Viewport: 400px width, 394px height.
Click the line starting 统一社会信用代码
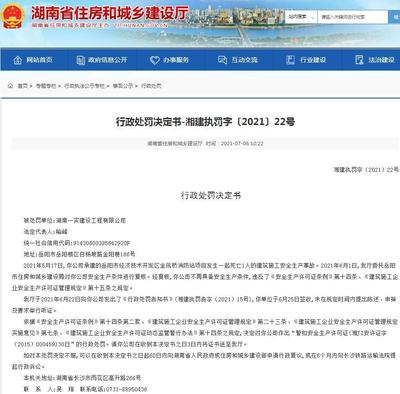pyautogui.click(x=77, y=243)
